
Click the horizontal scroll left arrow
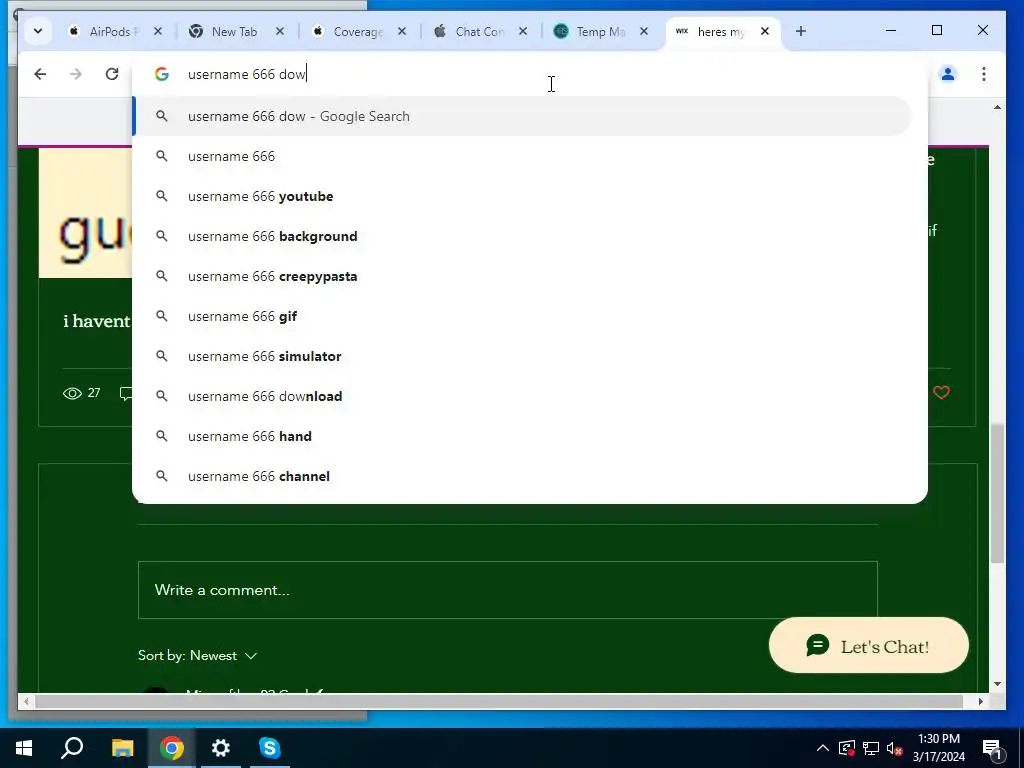(x=25, y=701)
